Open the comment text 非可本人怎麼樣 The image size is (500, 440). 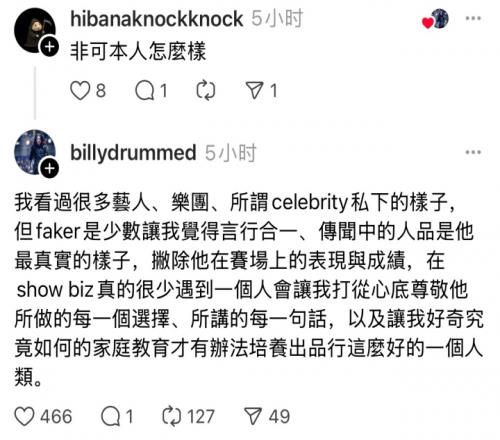click(x=138, y=51)
